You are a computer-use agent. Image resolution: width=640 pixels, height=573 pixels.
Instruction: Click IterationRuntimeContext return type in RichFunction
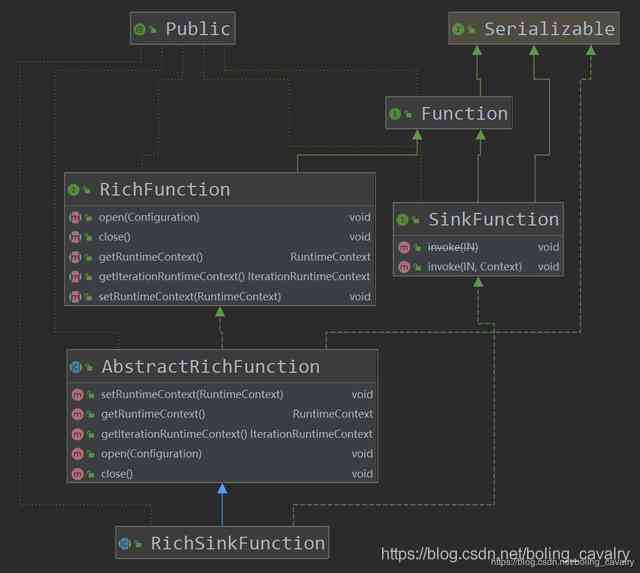pyautogui.click(x=309, y=277)
